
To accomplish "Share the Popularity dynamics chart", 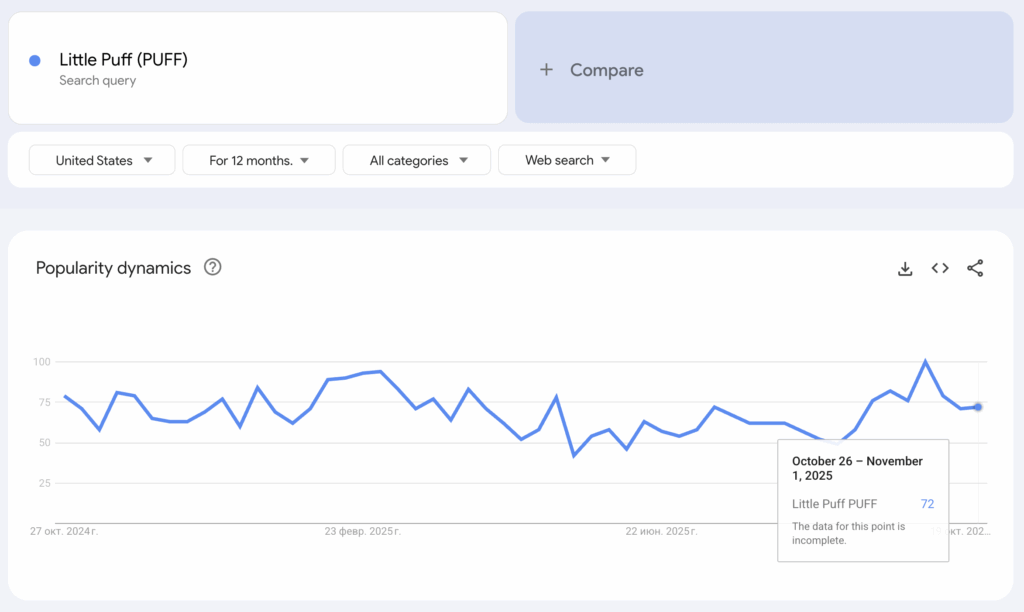I will [975, 268].
